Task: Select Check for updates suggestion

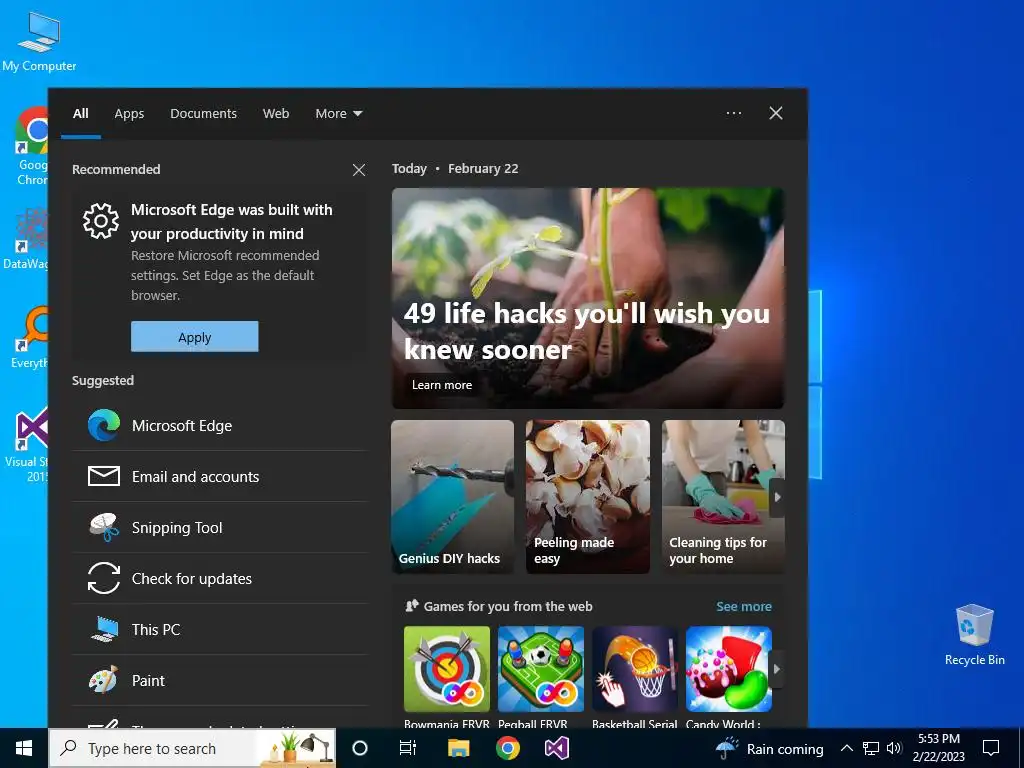Action: click(x=219, y=579)
